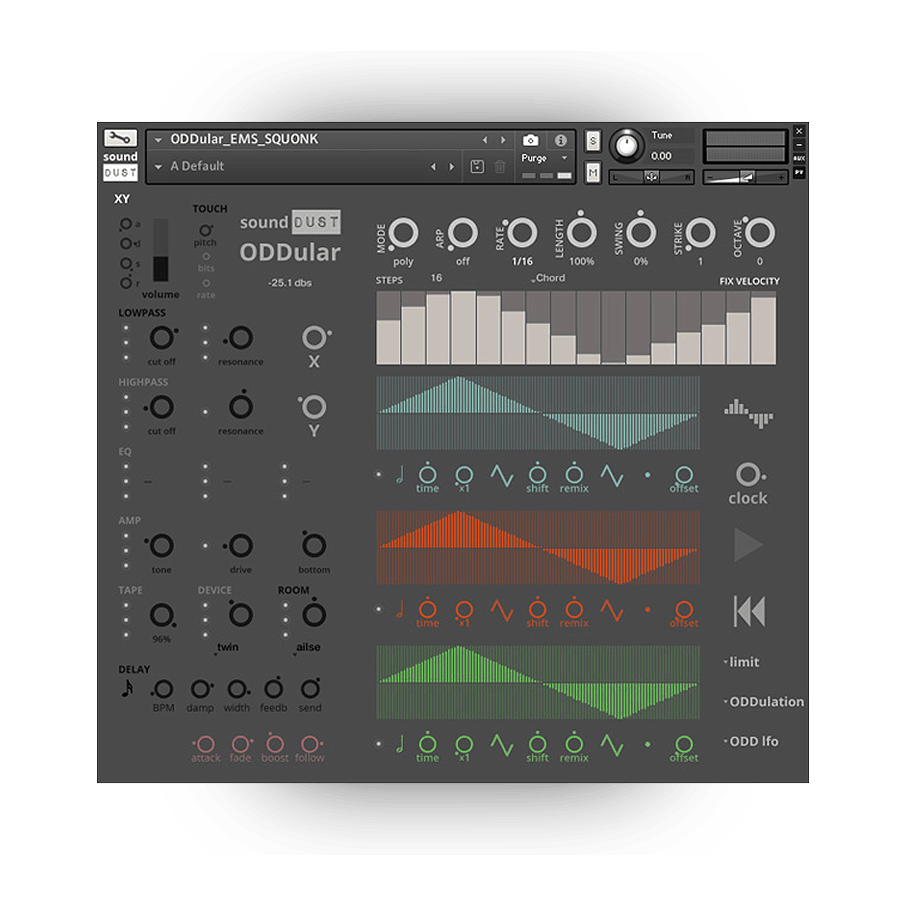Click the lowpass cut off knob
The height and width of the screenshot is (900, 900).
162,338
